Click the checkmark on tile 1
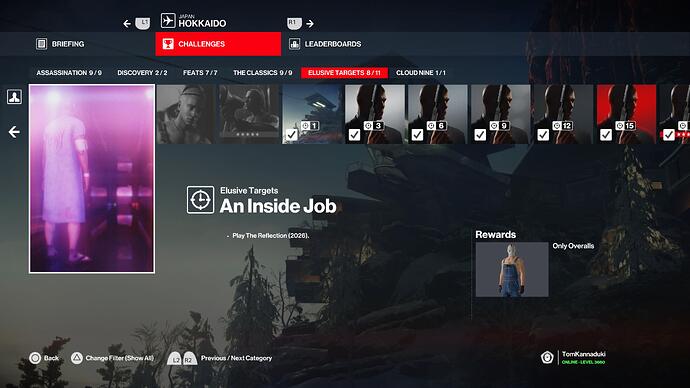The height and width of the screenshot is (388, 690). pos(292,135)
